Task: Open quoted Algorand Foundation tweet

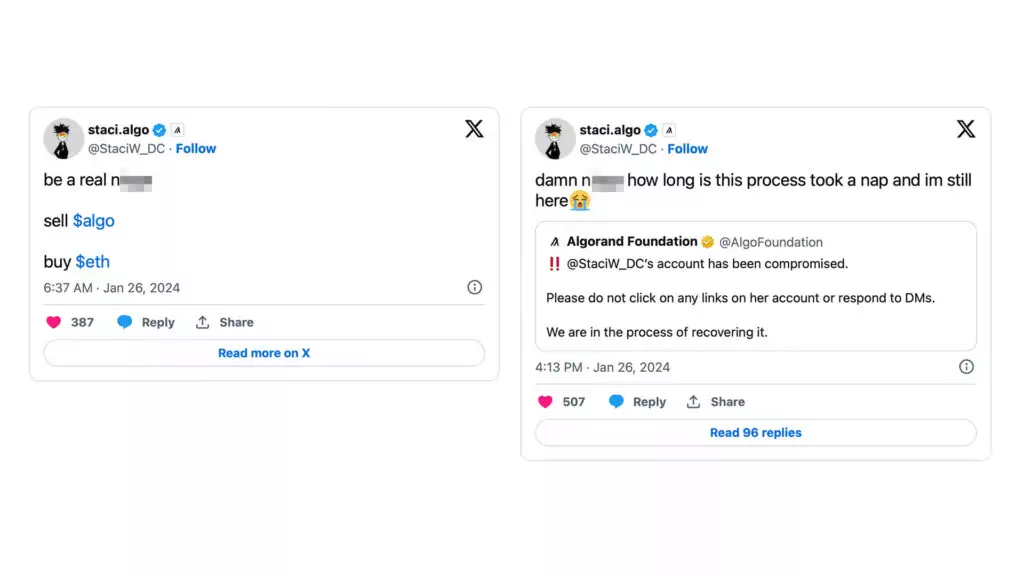Action: 756,286
